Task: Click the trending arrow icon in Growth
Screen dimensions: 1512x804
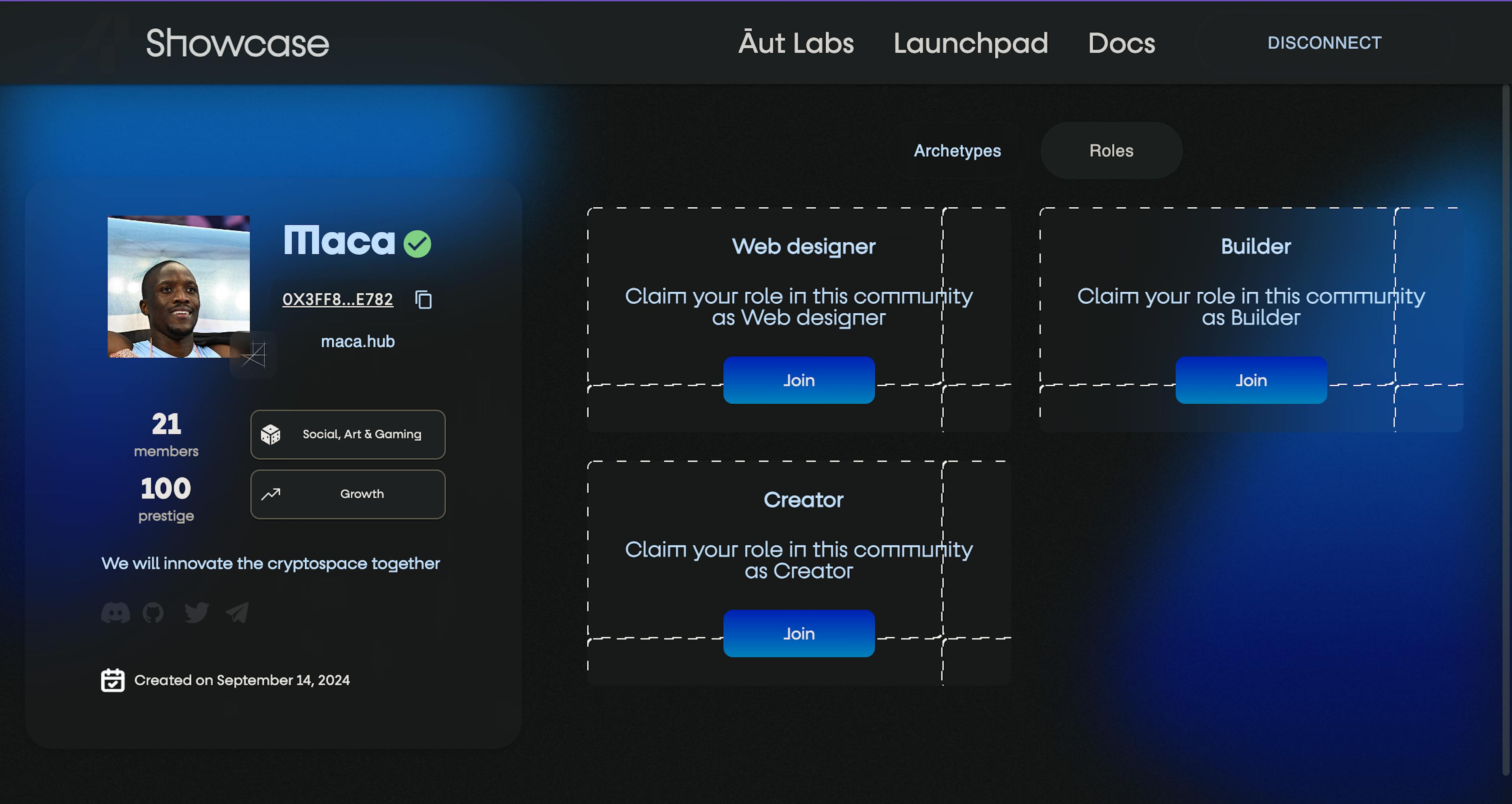Action: click(x=271, y=494)
